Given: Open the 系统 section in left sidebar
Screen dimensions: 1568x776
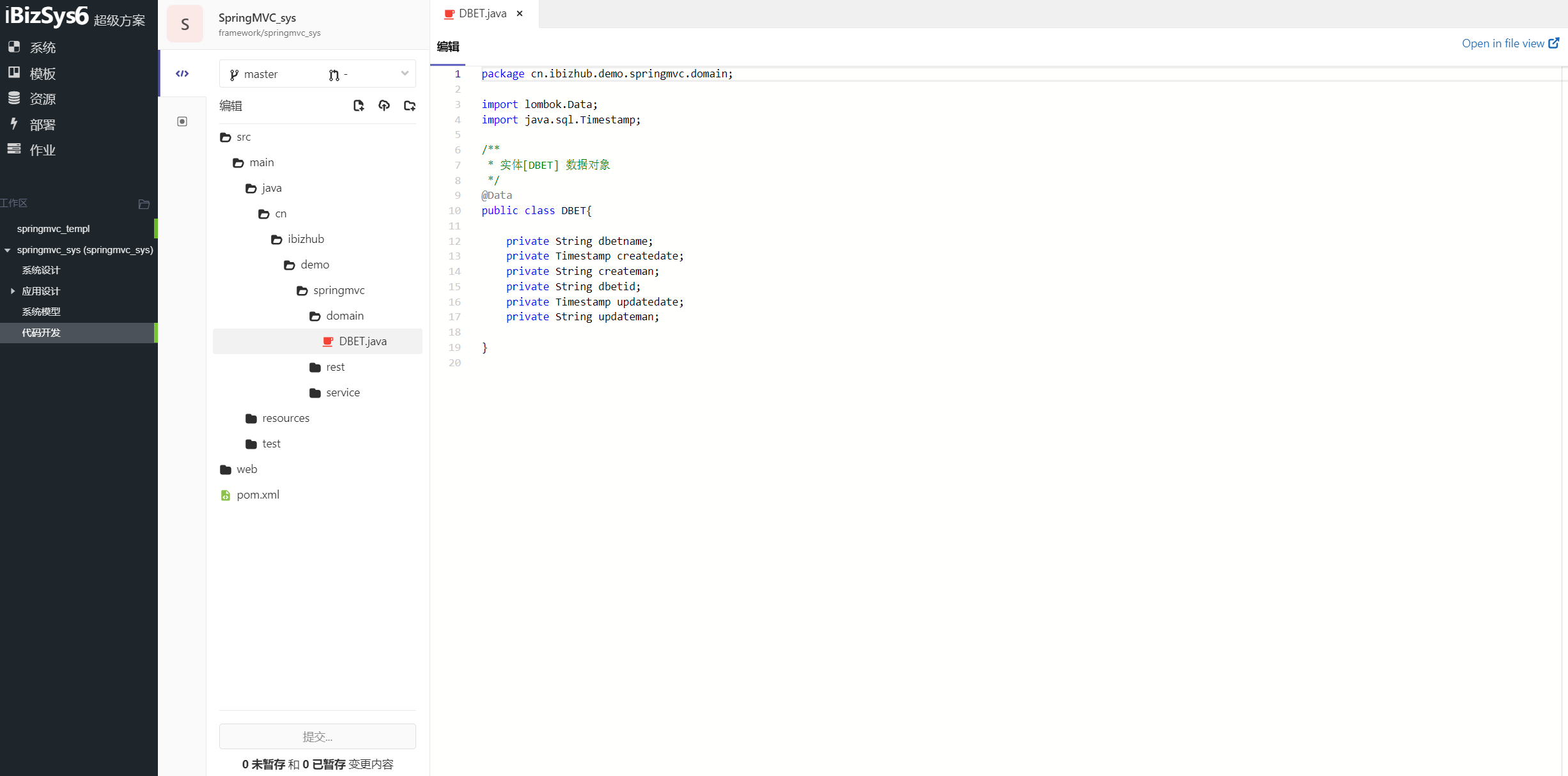Looking at the screenshot, I should pos(32,47).
